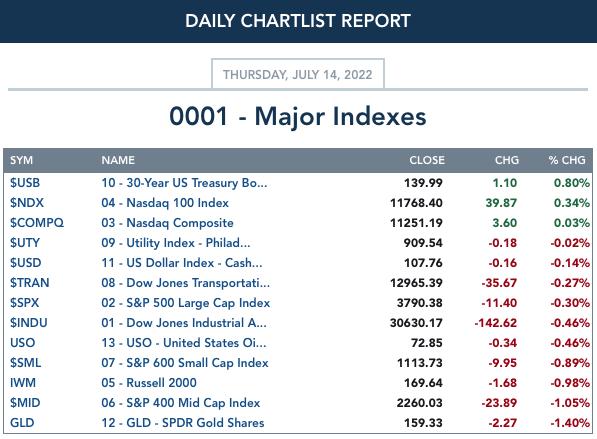Click the CLOSE column header
The height and width of the screenshot is (439, 597).
coord(427,160)
